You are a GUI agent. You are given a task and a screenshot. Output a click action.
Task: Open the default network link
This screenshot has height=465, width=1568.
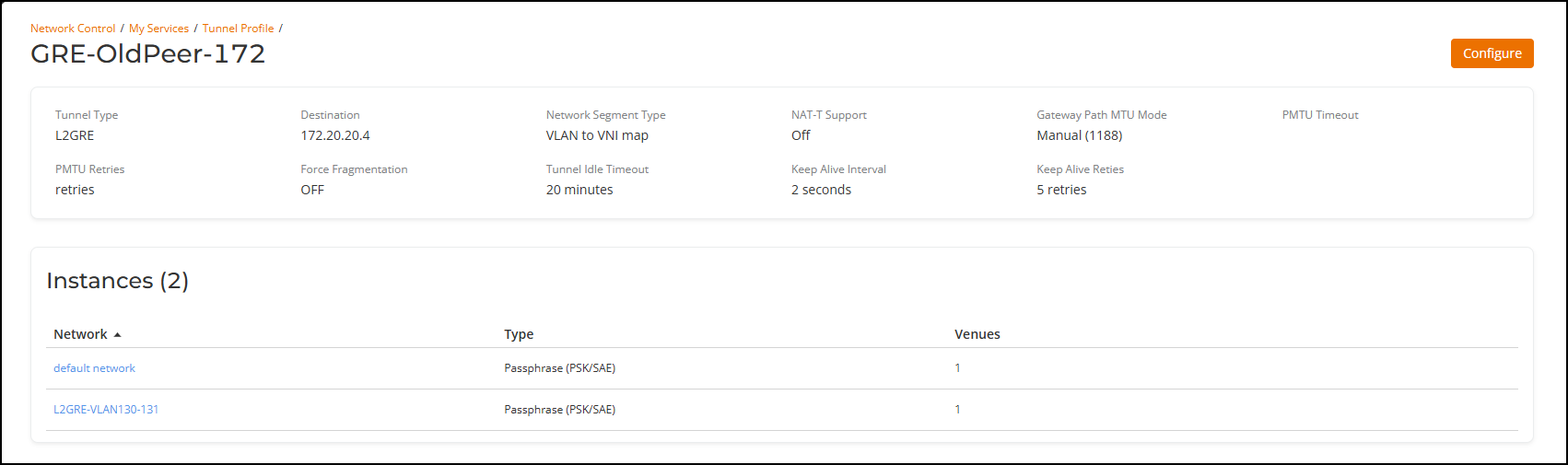(x=94, y=368)
